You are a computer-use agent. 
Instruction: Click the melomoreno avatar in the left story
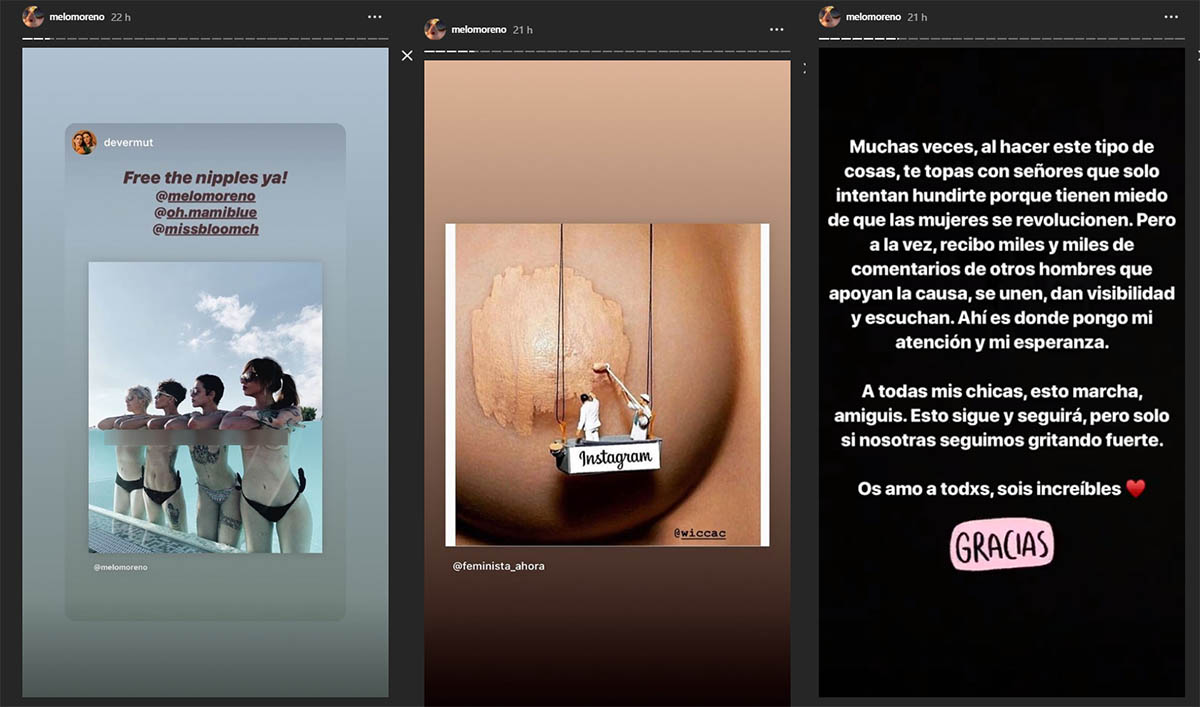pos(34,17)
